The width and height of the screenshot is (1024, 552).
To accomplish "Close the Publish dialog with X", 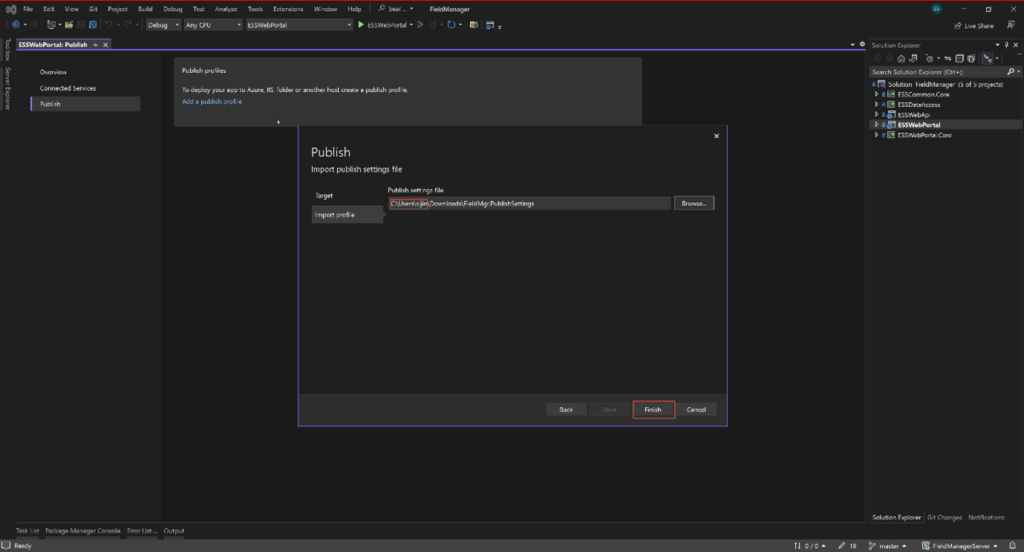I will click(x=716, y=136).
